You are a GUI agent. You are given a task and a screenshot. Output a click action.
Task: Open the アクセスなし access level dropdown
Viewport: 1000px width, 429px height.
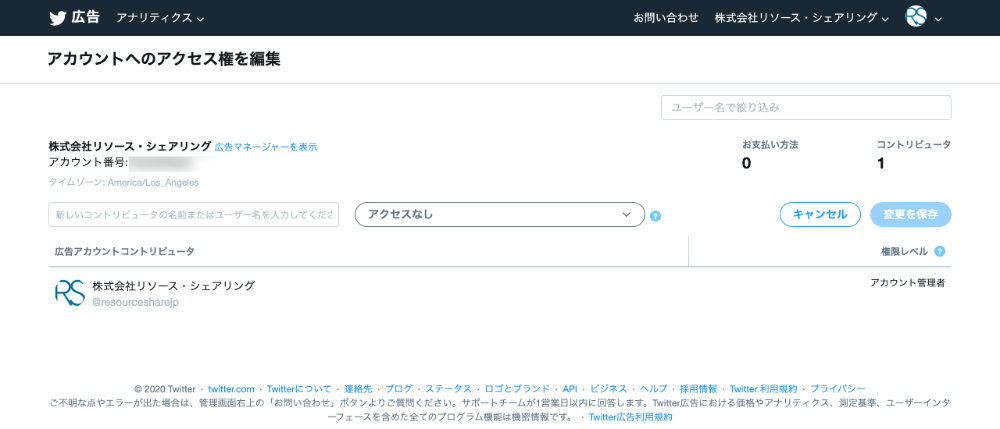pyautogui.click(x=499, y=215)
